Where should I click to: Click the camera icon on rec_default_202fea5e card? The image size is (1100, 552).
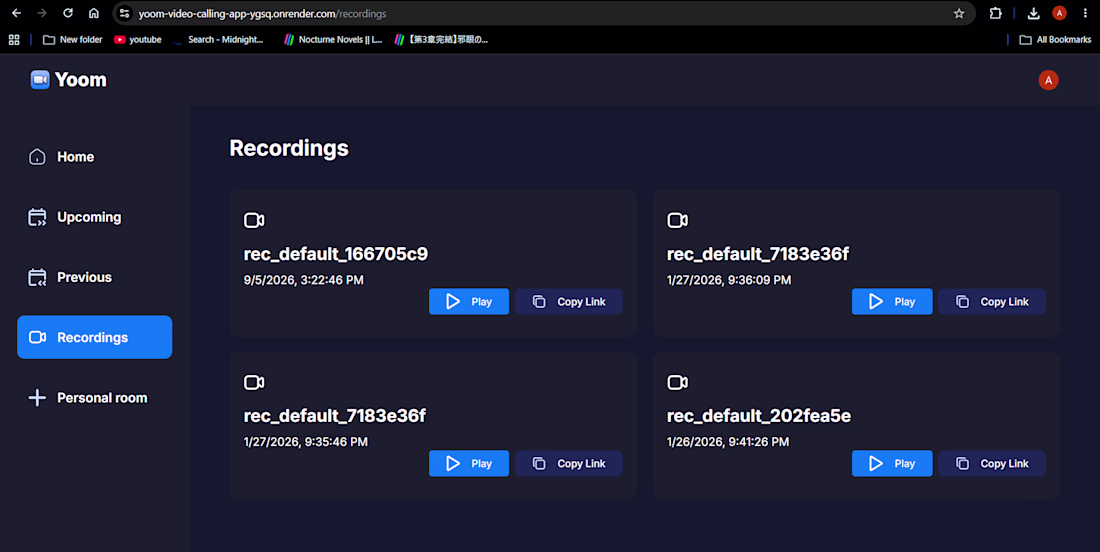coord(677,382)
